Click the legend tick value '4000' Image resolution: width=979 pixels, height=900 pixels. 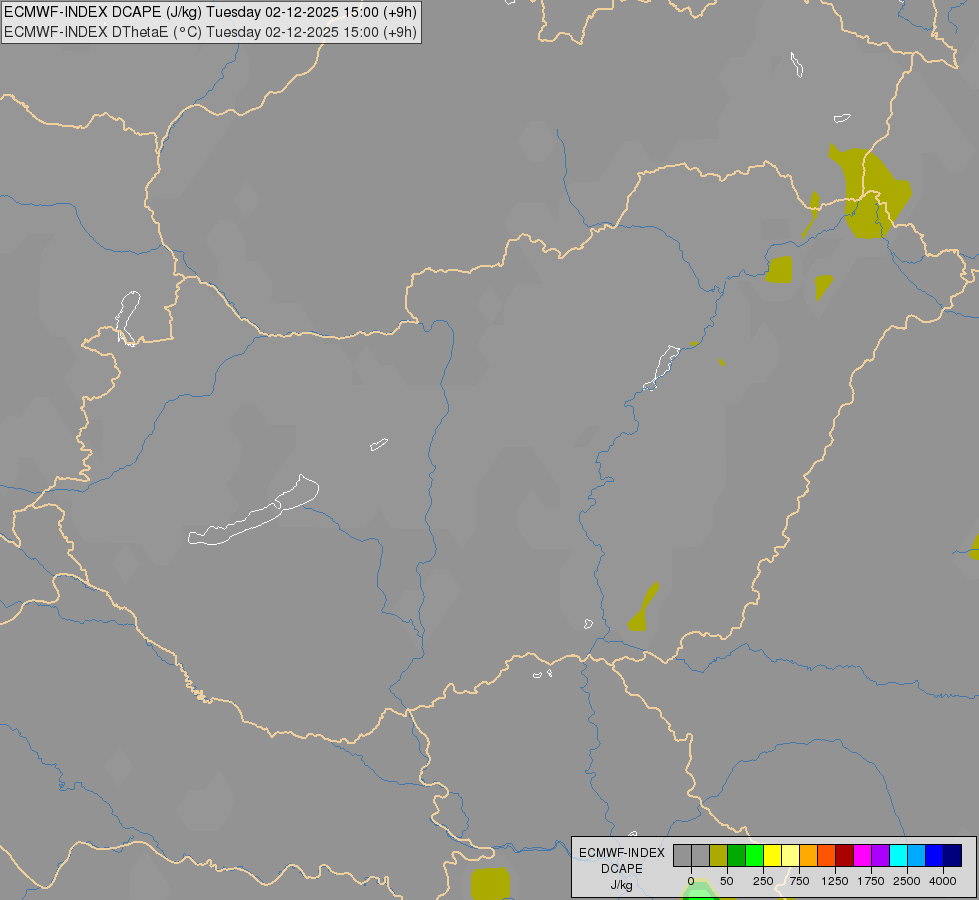[x=943, y=881]
